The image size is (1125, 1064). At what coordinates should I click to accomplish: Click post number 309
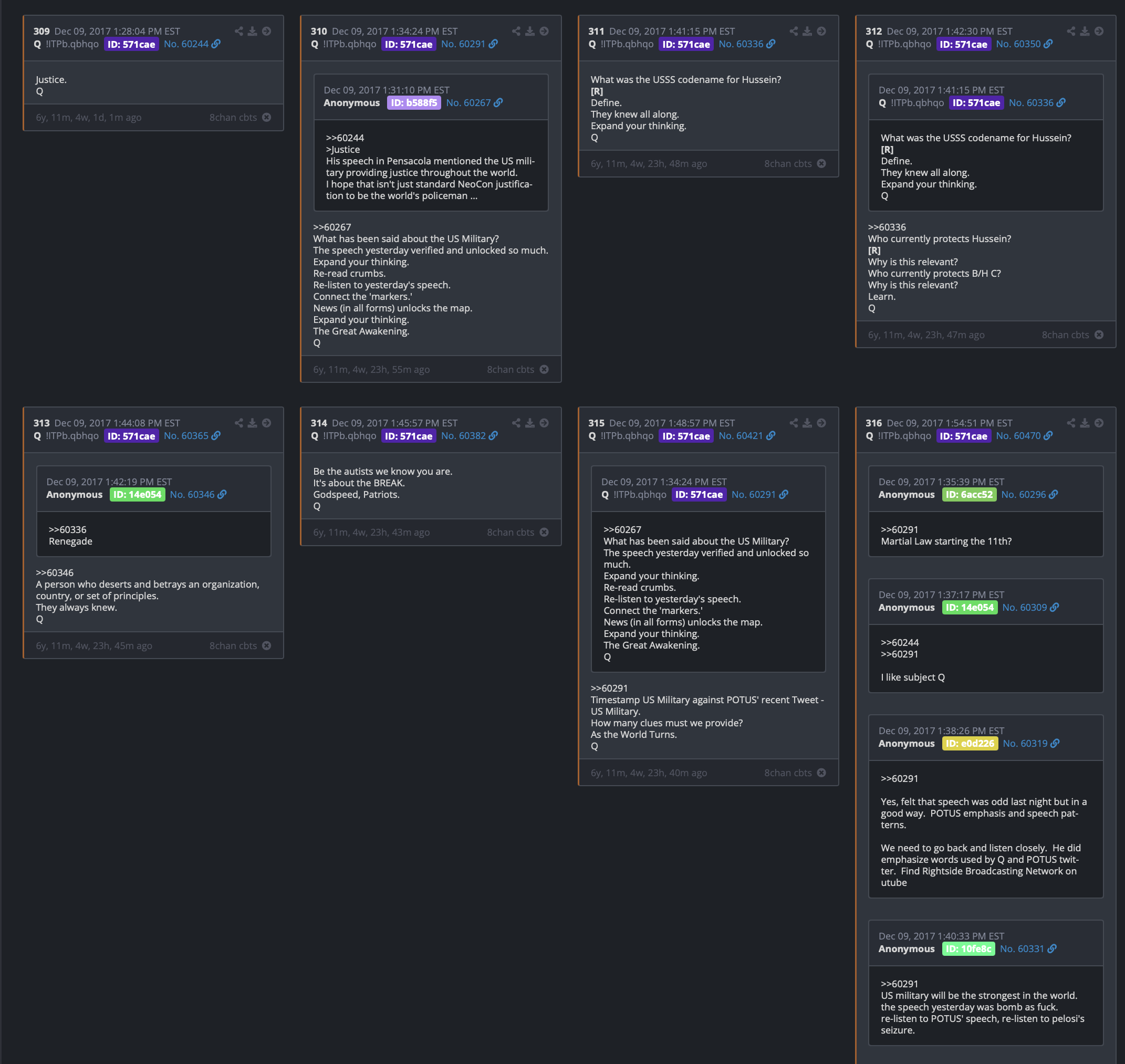click(x=41, y=31)
